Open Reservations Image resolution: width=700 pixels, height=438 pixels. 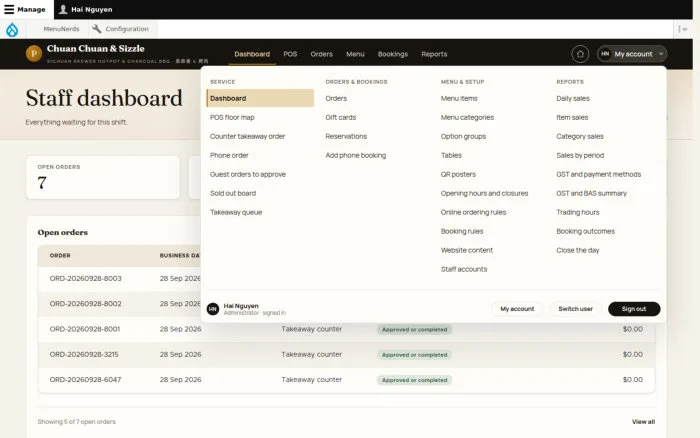[346, 136]
